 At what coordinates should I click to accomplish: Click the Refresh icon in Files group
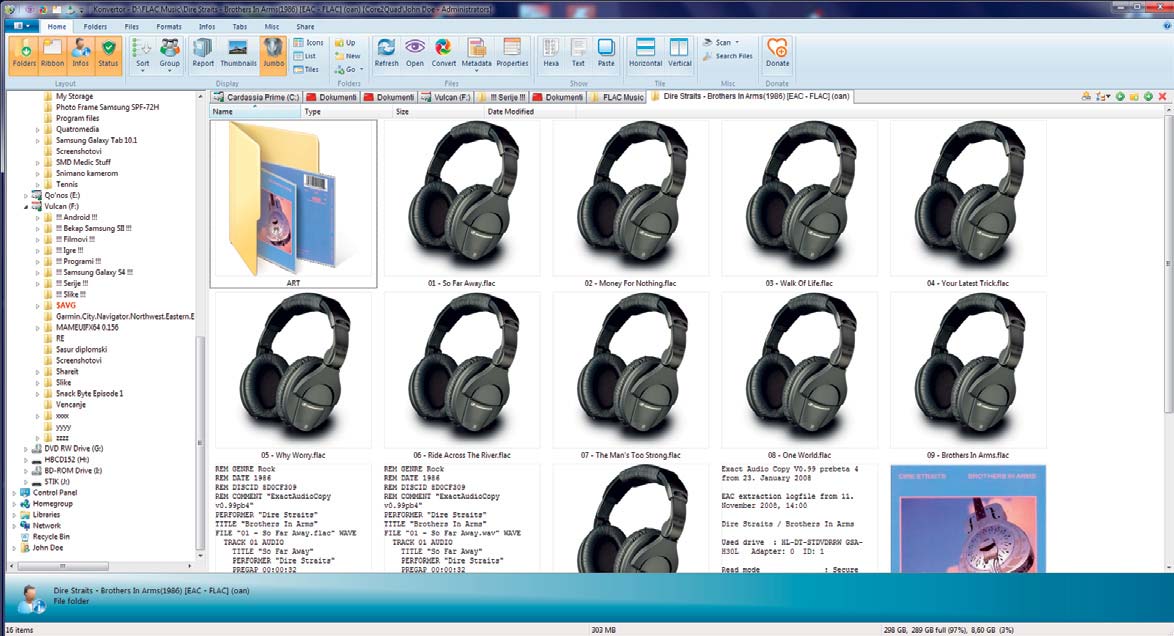click(386, 55)
